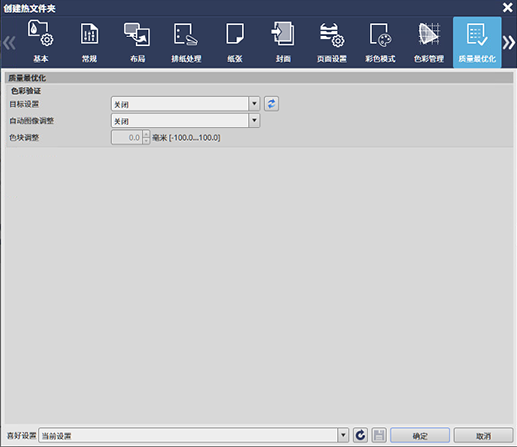Increase the 色块调整 value with up arrow
The width and height of the screenshot is (517, 447).
[146, 134]
